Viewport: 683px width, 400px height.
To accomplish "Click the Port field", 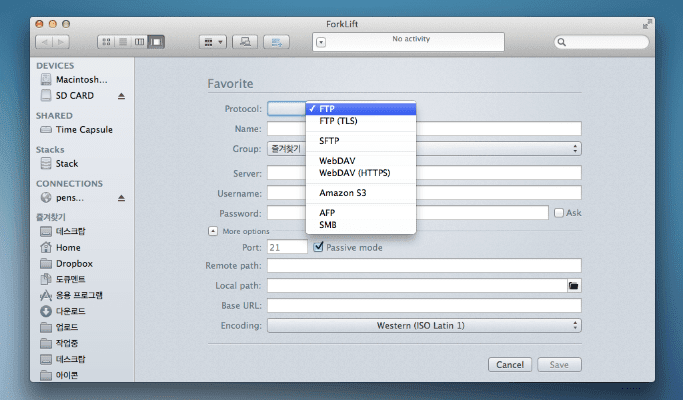I will pos(287,247).
